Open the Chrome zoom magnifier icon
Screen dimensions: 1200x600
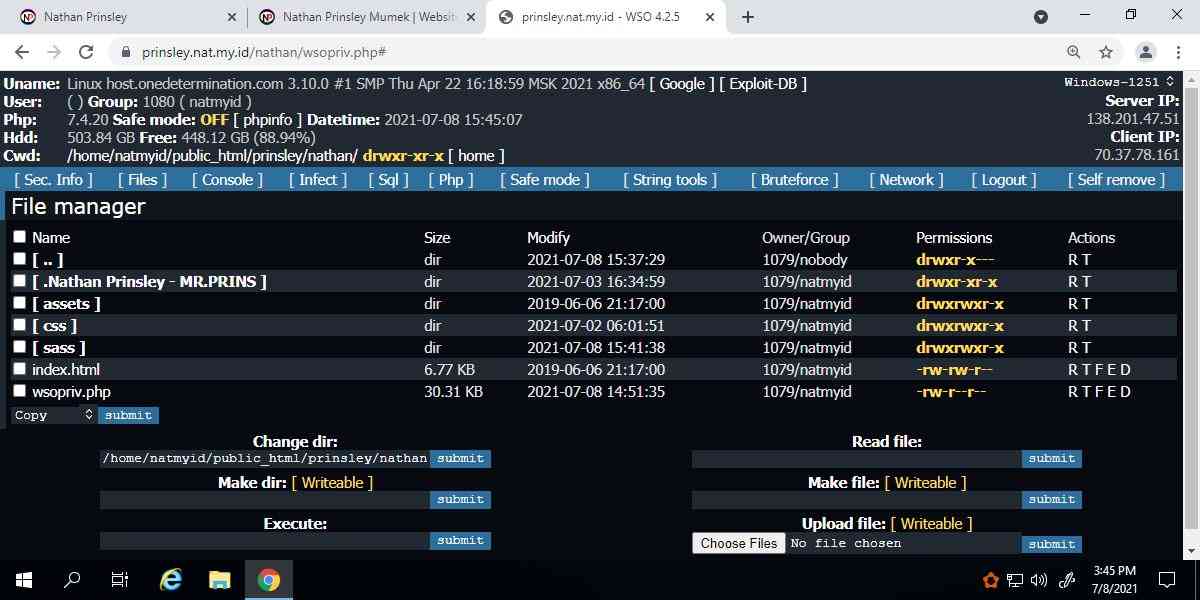pyautogui.click(x=1074, y=52)
